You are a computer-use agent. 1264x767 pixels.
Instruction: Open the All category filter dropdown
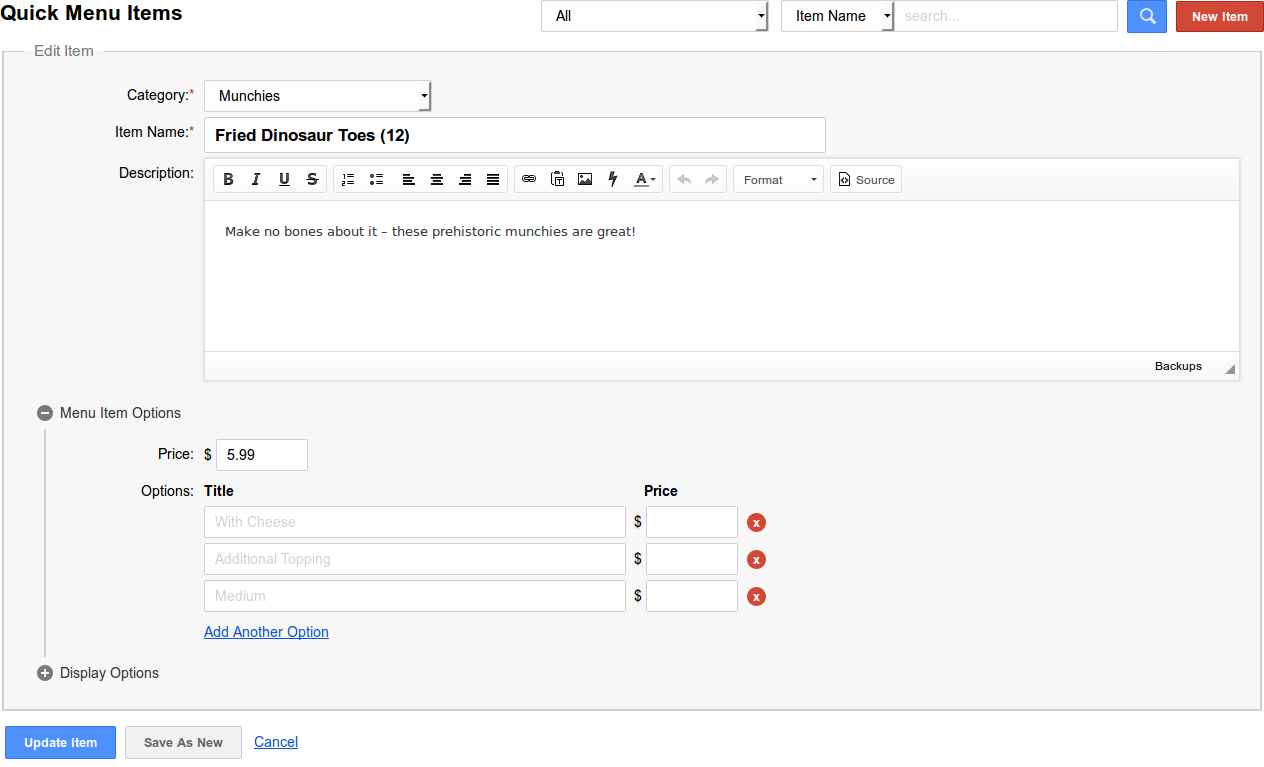click(x=654, y=16)
